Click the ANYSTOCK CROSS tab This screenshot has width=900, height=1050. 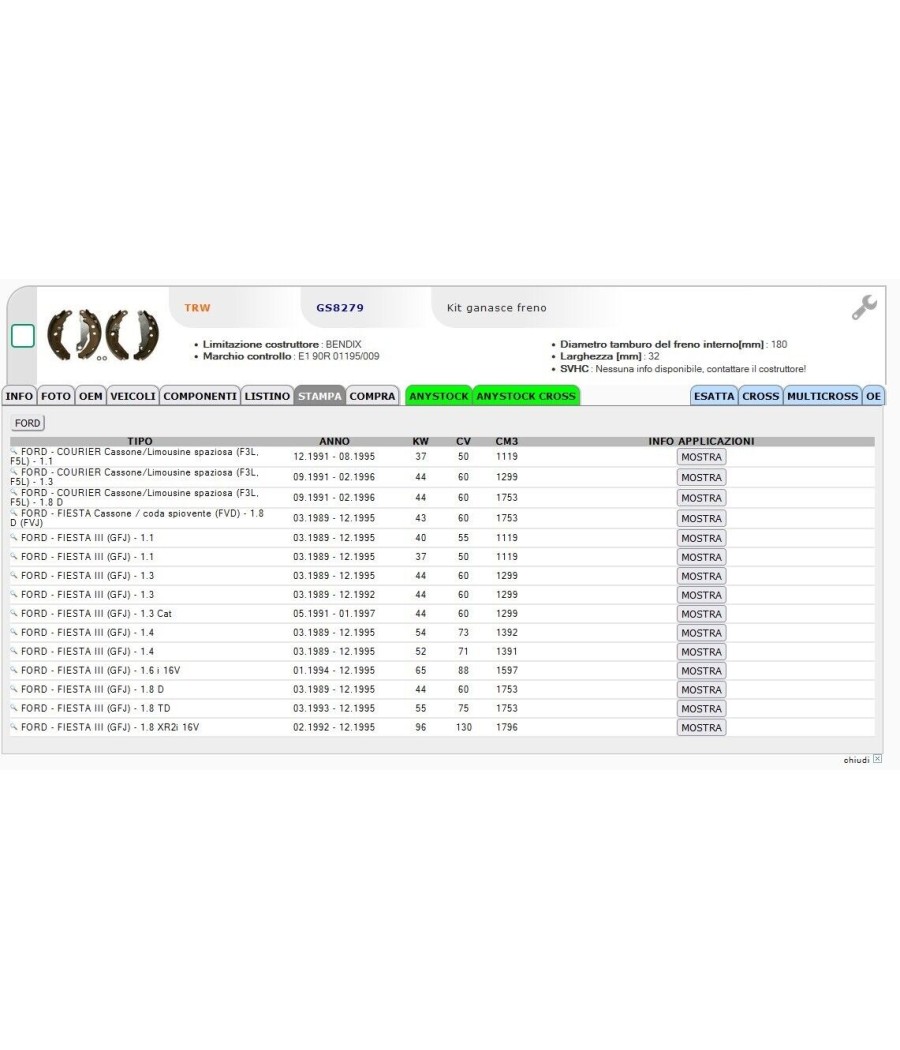[x=526, y=396]
